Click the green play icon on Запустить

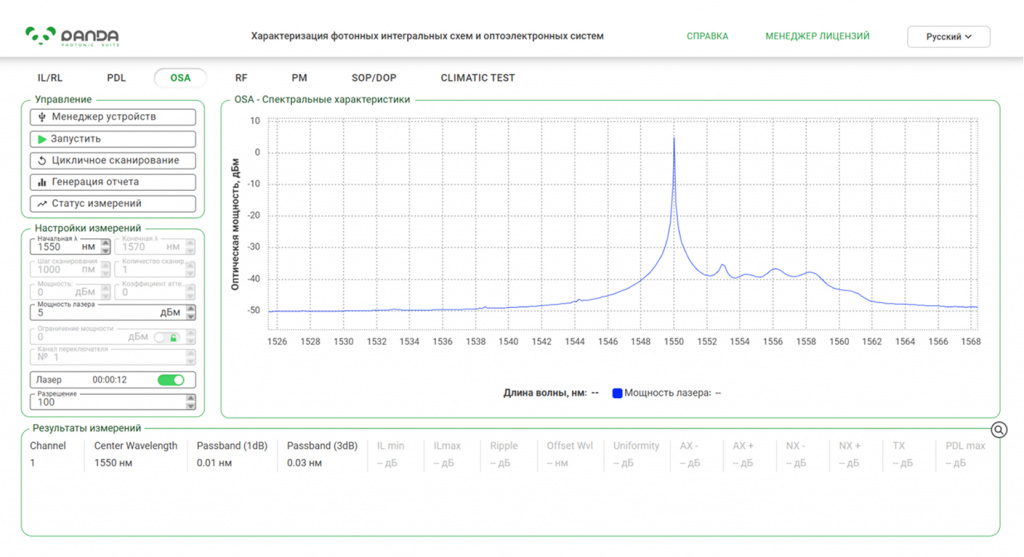point(42,139)
